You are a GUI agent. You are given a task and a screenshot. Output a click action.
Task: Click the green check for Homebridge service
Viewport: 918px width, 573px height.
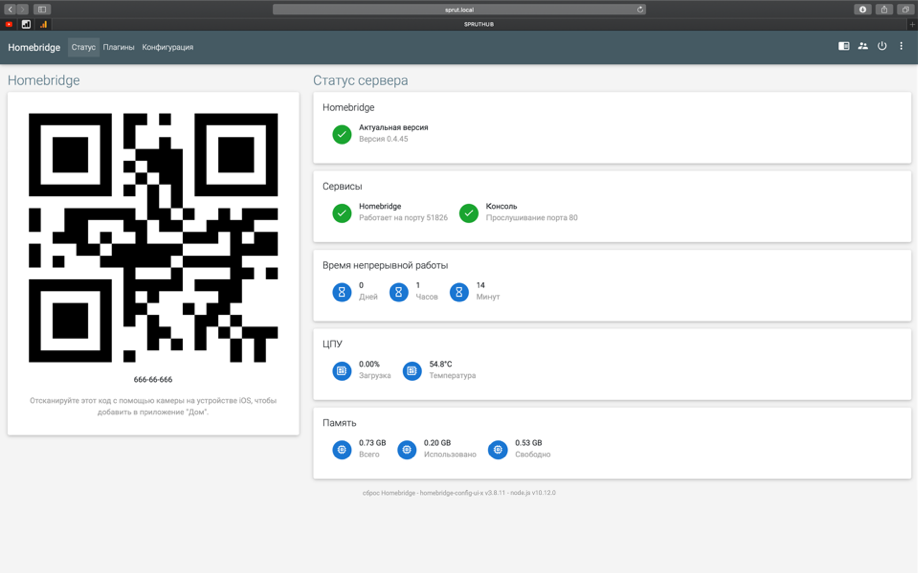[342, 213]
